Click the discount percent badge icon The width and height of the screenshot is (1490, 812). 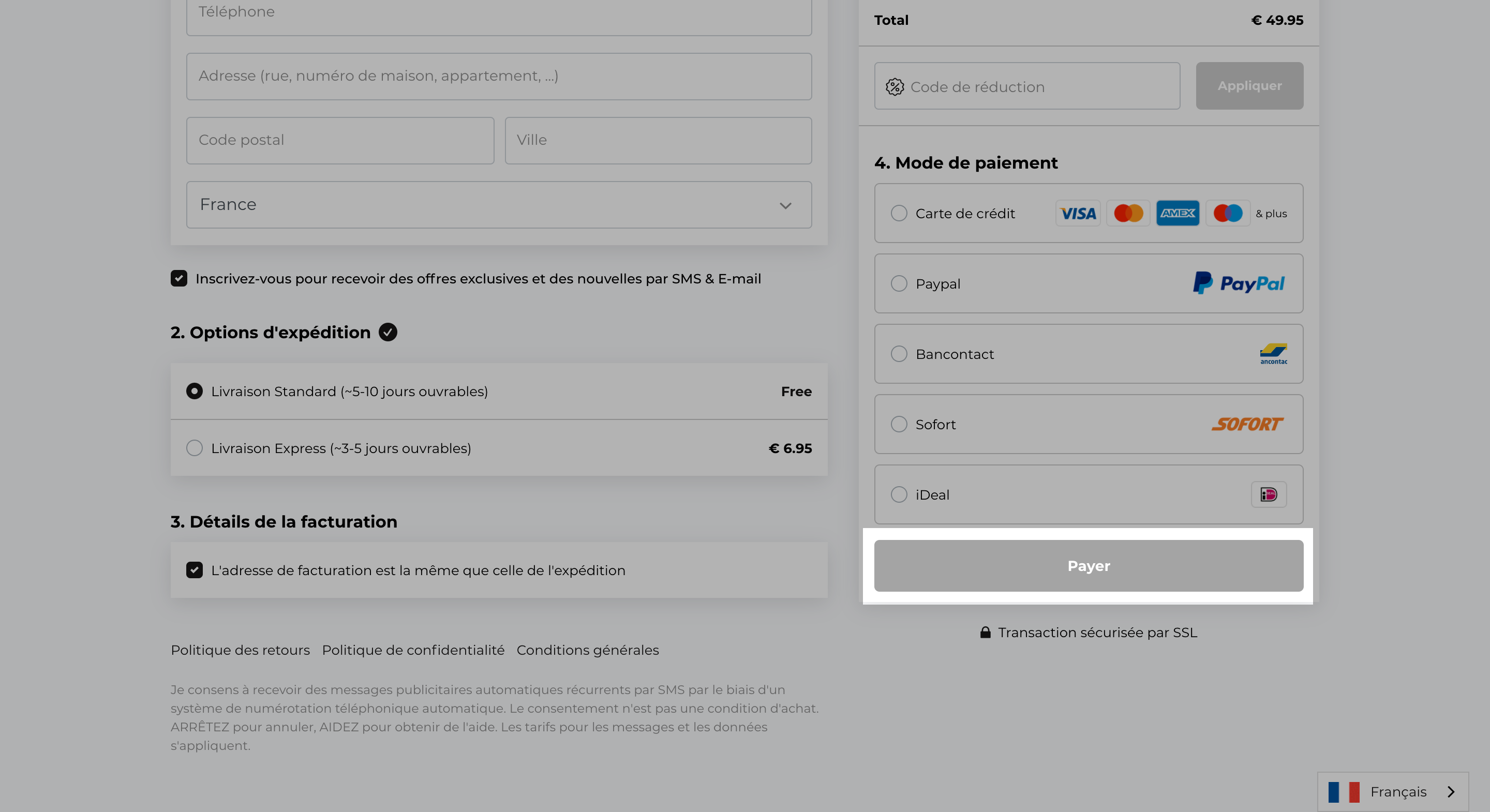pyautogui.click(x=894, y=87)
